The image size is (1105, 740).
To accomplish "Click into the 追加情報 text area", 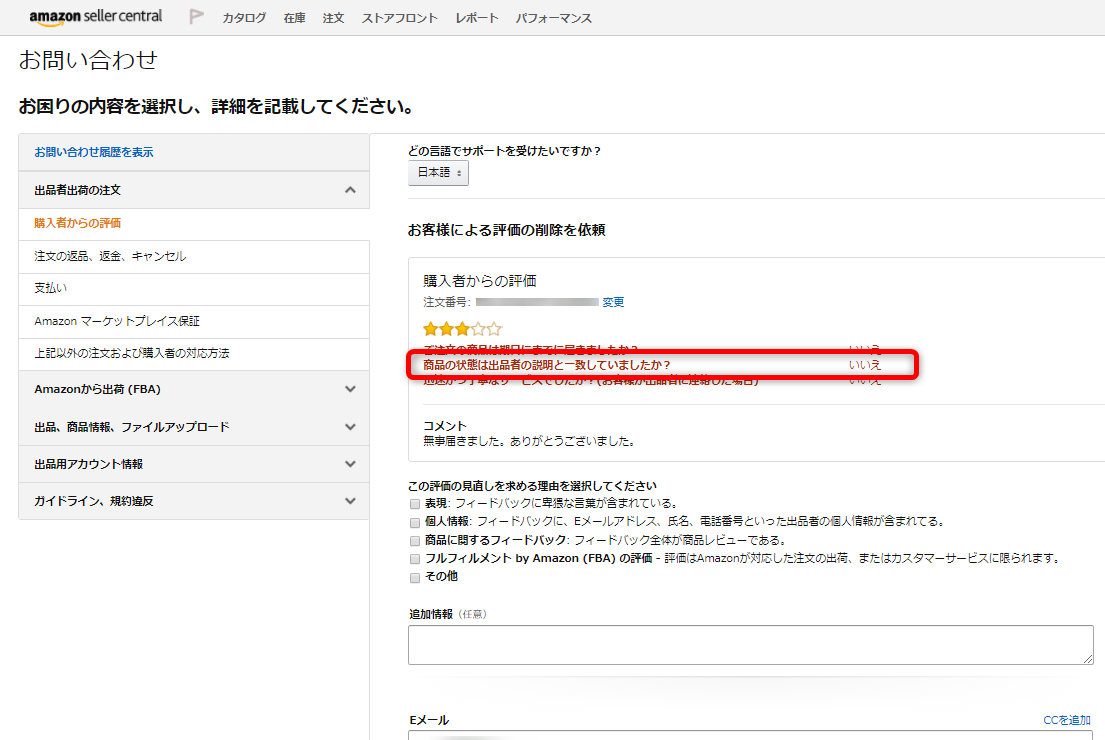I will (750, 645).
